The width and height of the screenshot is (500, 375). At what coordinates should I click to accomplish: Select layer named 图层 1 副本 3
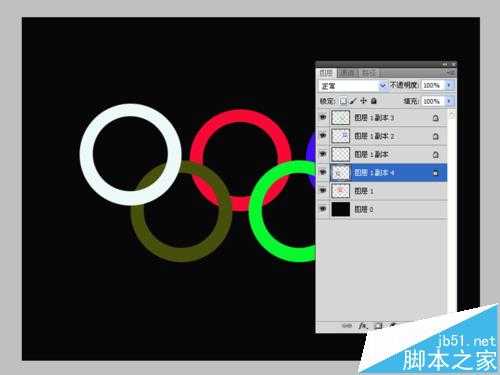[x=374, y=118]
